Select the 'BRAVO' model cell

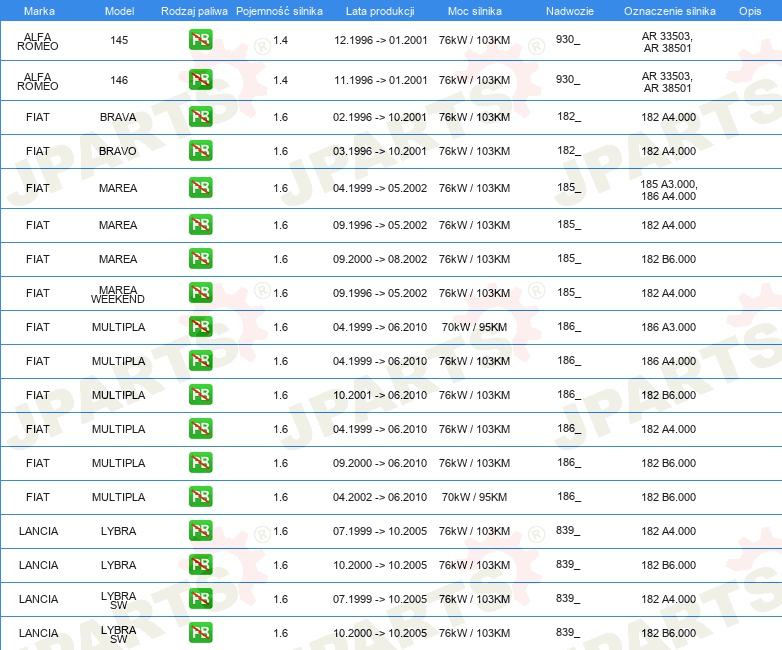point(118,151)
